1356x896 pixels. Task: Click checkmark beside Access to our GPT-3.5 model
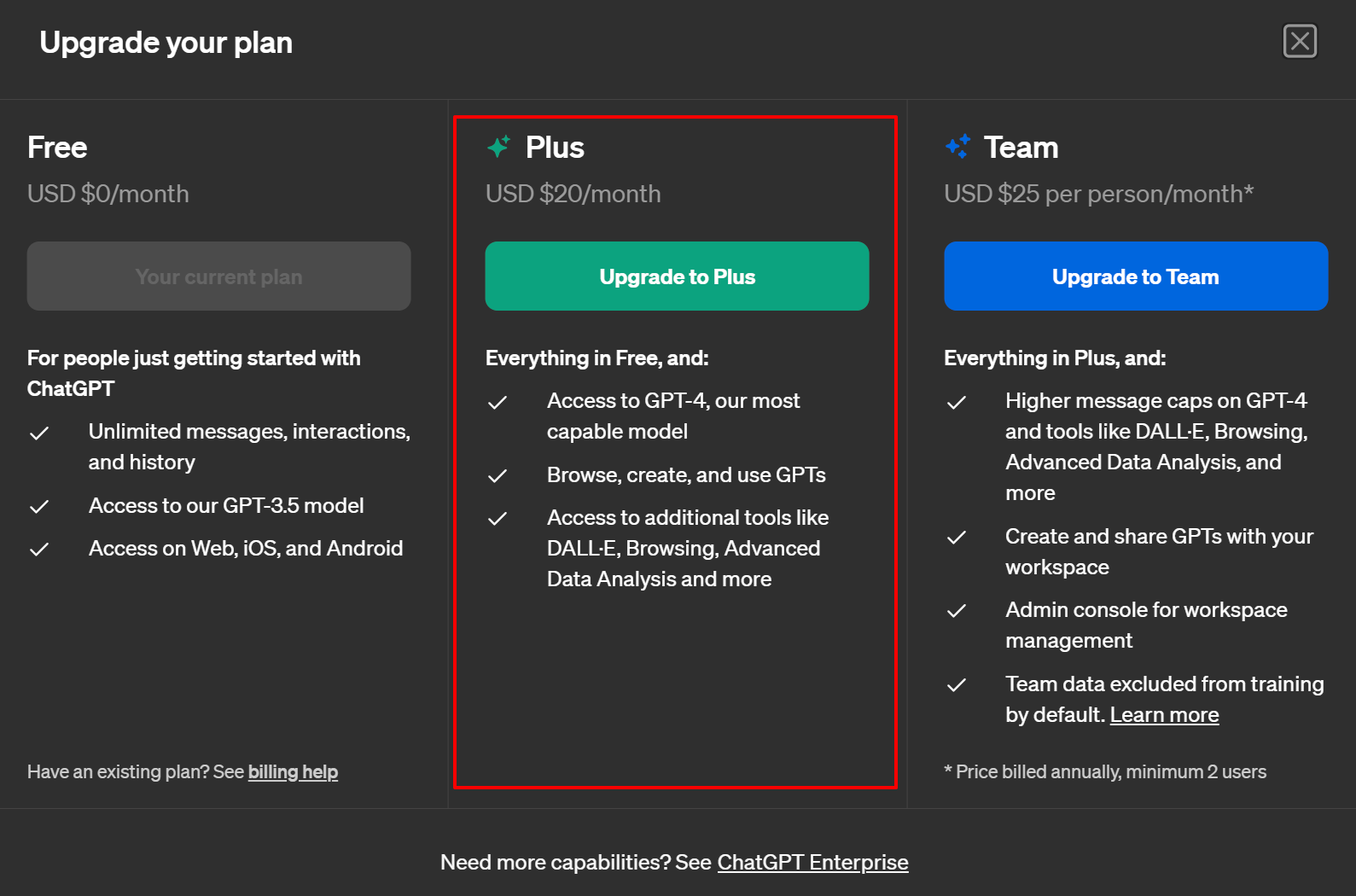[39, 506]
